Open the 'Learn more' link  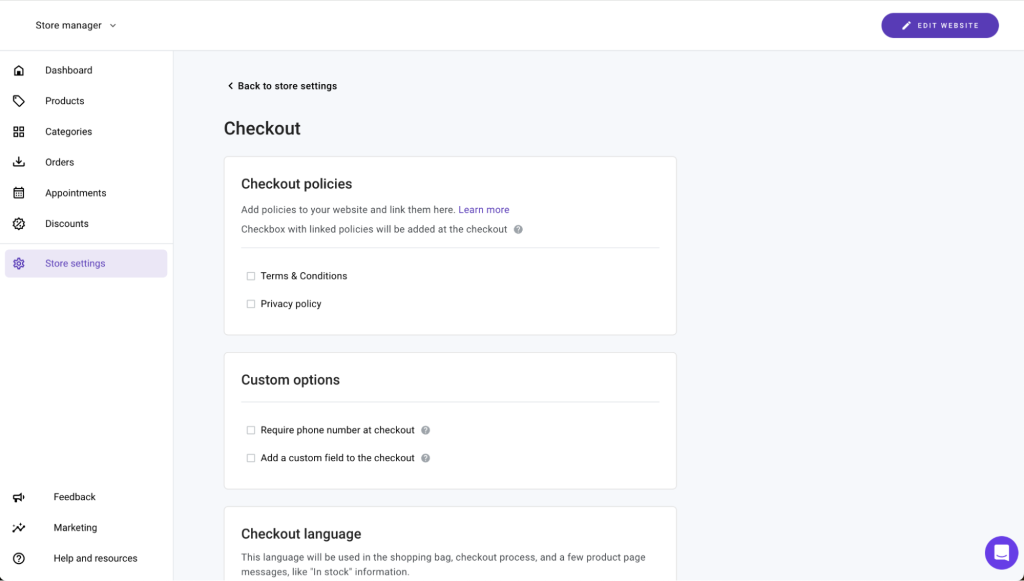point(484,209)
